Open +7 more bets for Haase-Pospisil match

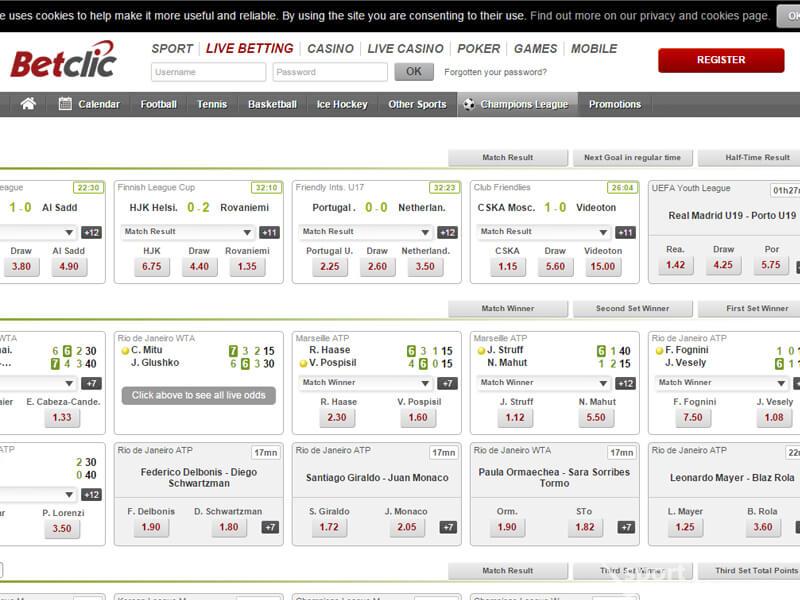pyautogui.click(x=447, y=383)
